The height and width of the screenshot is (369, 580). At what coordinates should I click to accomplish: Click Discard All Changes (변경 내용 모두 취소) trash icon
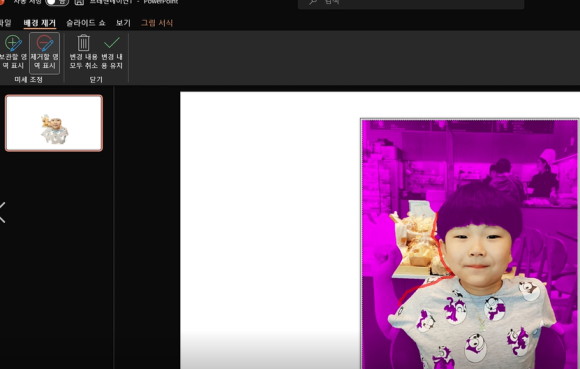84,53
